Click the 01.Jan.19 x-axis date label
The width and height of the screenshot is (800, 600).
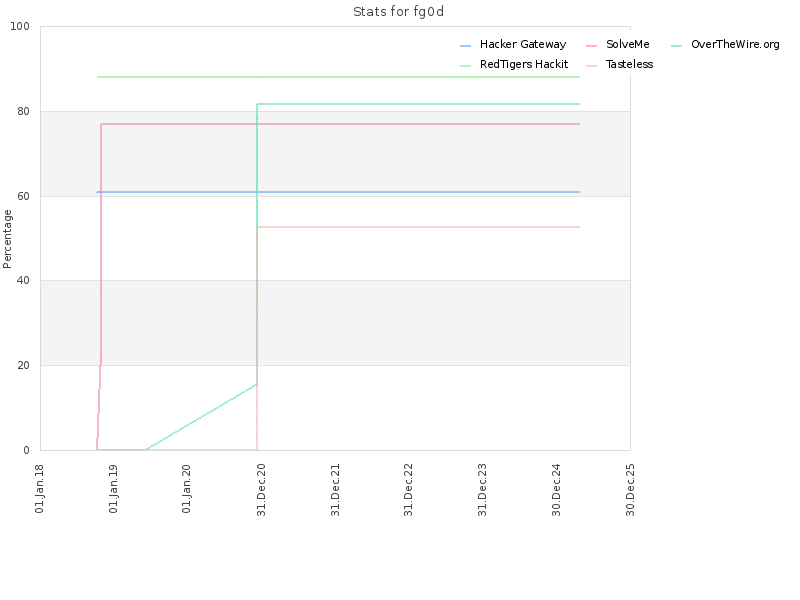[113, 489]
